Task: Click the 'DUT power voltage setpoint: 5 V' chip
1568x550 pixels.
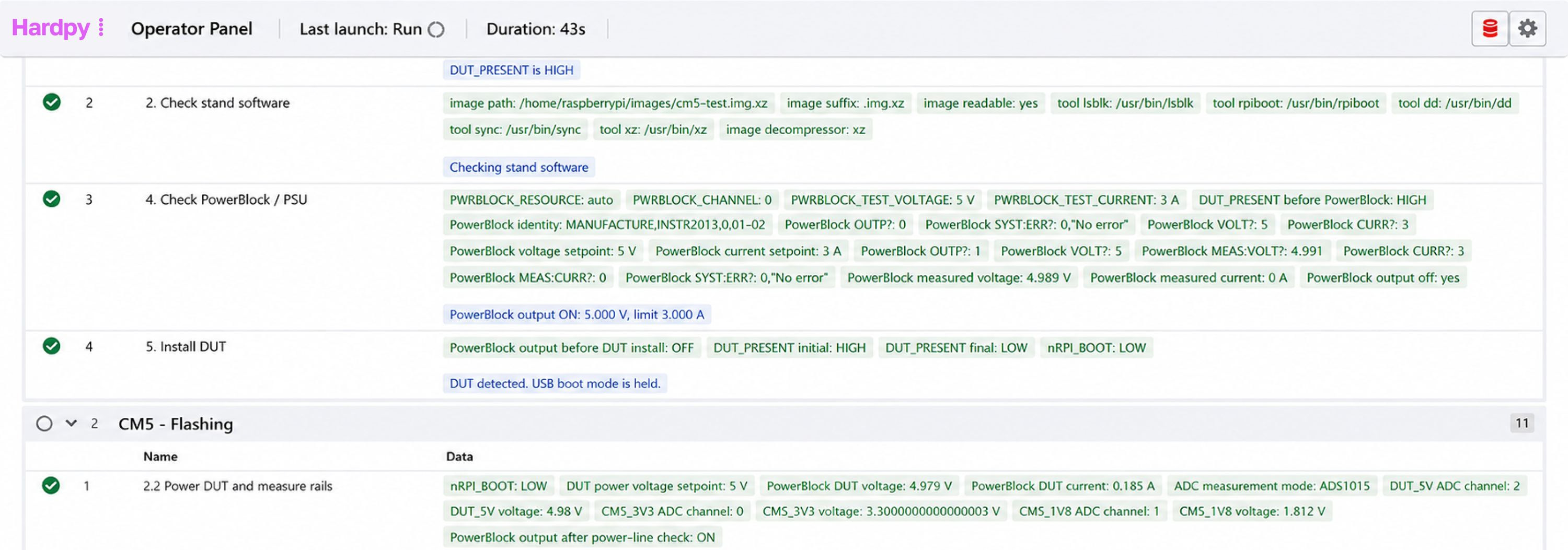Action: tap(657, 486)
